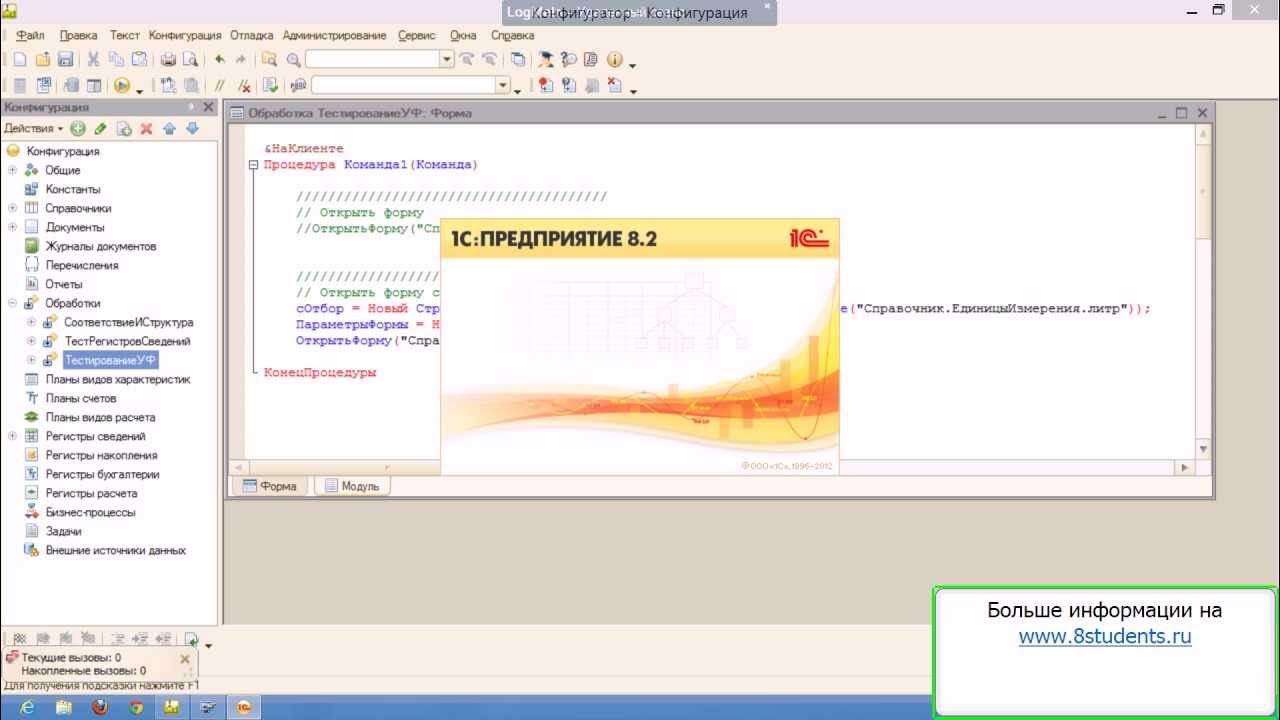Viewport: 1280px width, 720px height.
Task: Click the copy-object icon in Configuration panel toolbar
Action: (124, 128)
